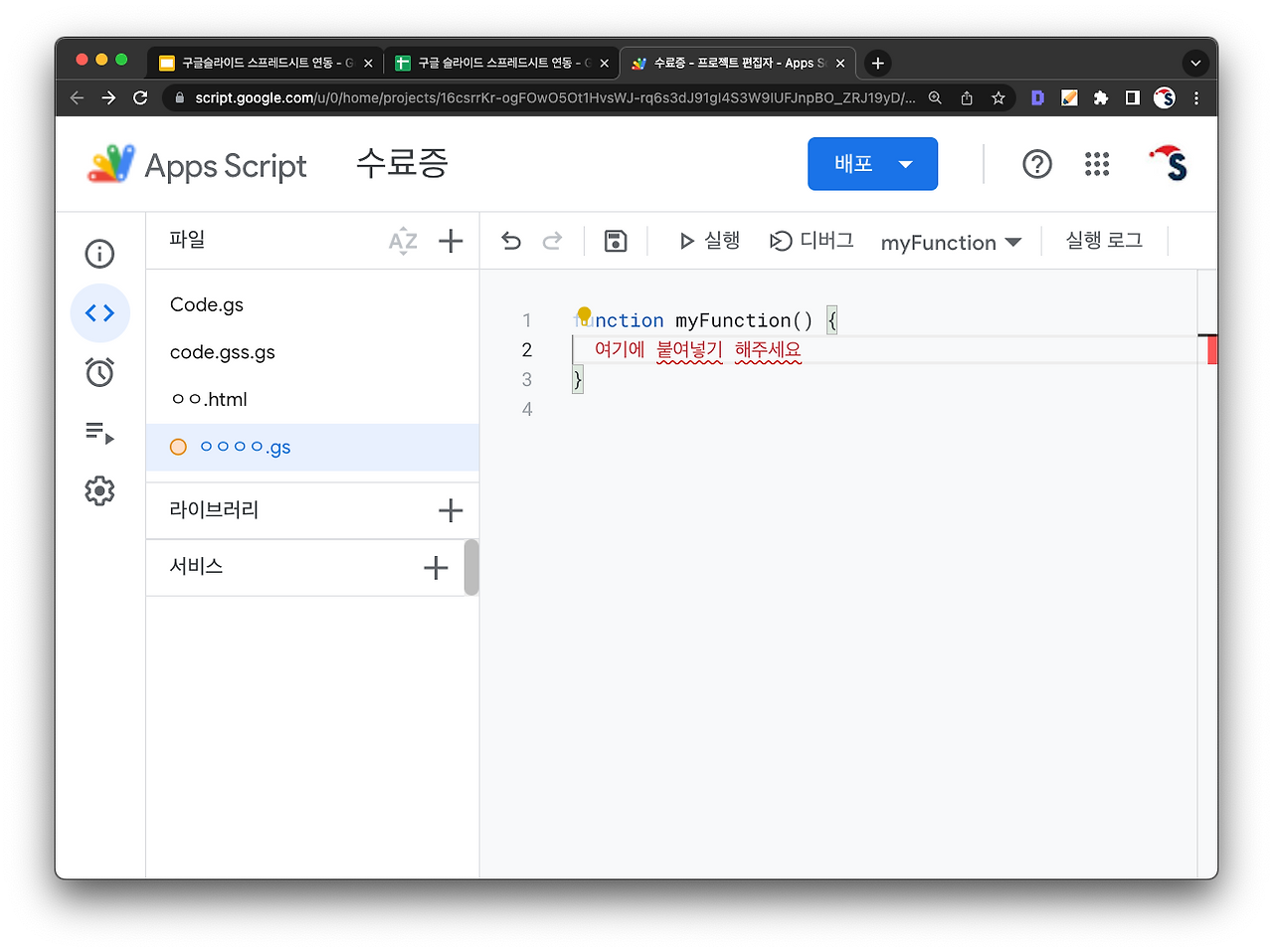Click the closing brace on line 3
This screenshot has width=1273, height=952.
578,380
